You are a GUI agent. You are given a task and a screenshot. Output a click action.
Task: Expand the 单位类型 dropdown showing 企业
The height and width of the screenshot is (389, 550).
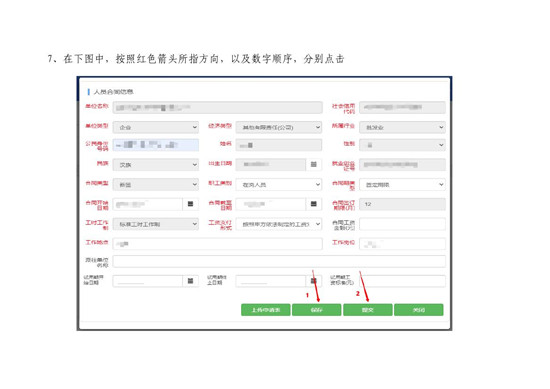[x=156, y=127]
